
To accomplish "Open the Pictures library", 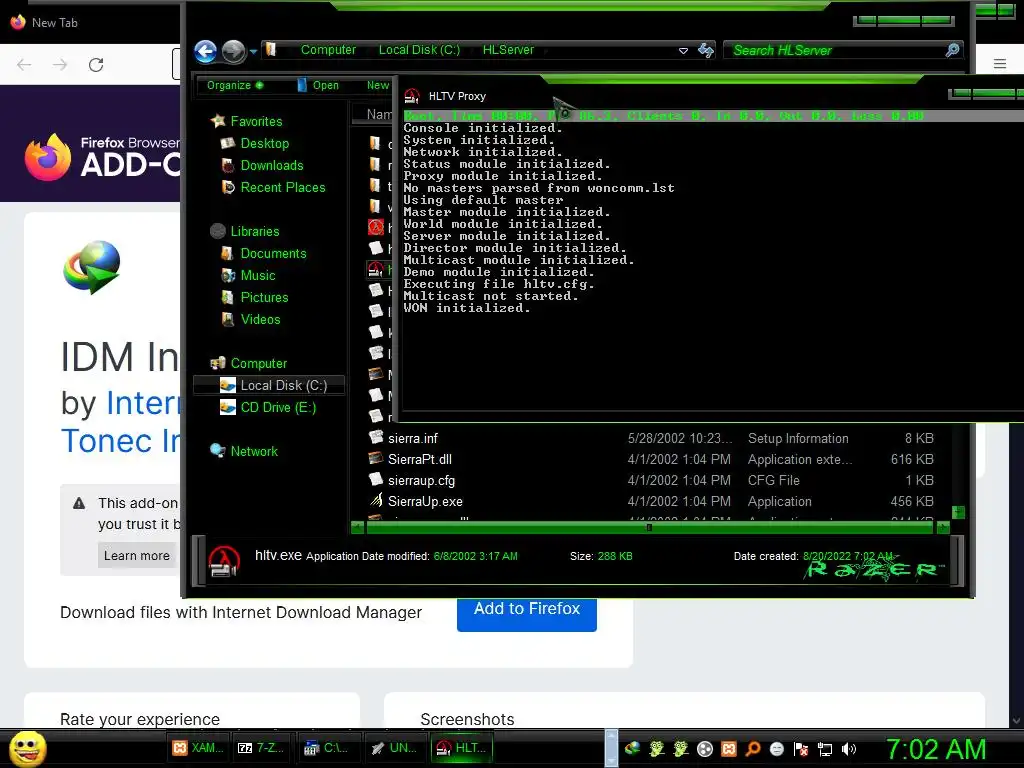I will click(x=264, y=297).
